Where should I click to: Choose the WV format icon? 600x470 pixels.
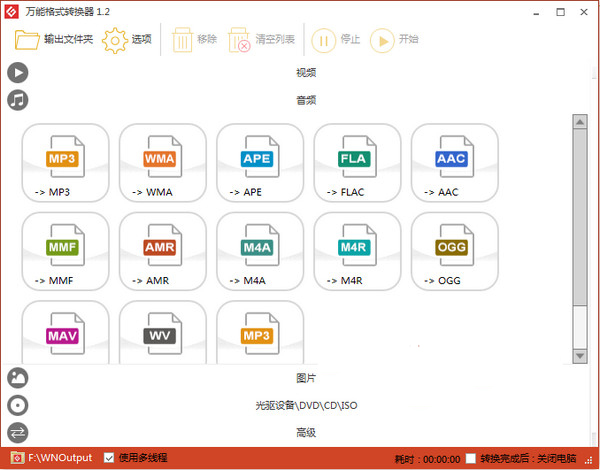163,335
